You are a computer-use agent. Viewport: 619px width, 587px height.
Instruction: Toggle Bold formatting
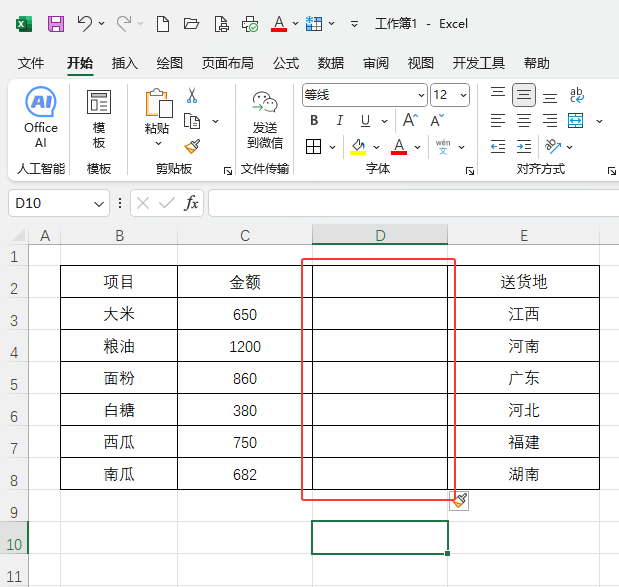coord(314,120)
